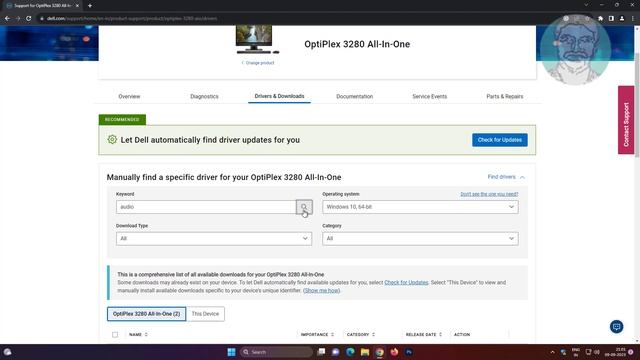Open a new browser tab

pyautogui.click(x=90, y=6)
